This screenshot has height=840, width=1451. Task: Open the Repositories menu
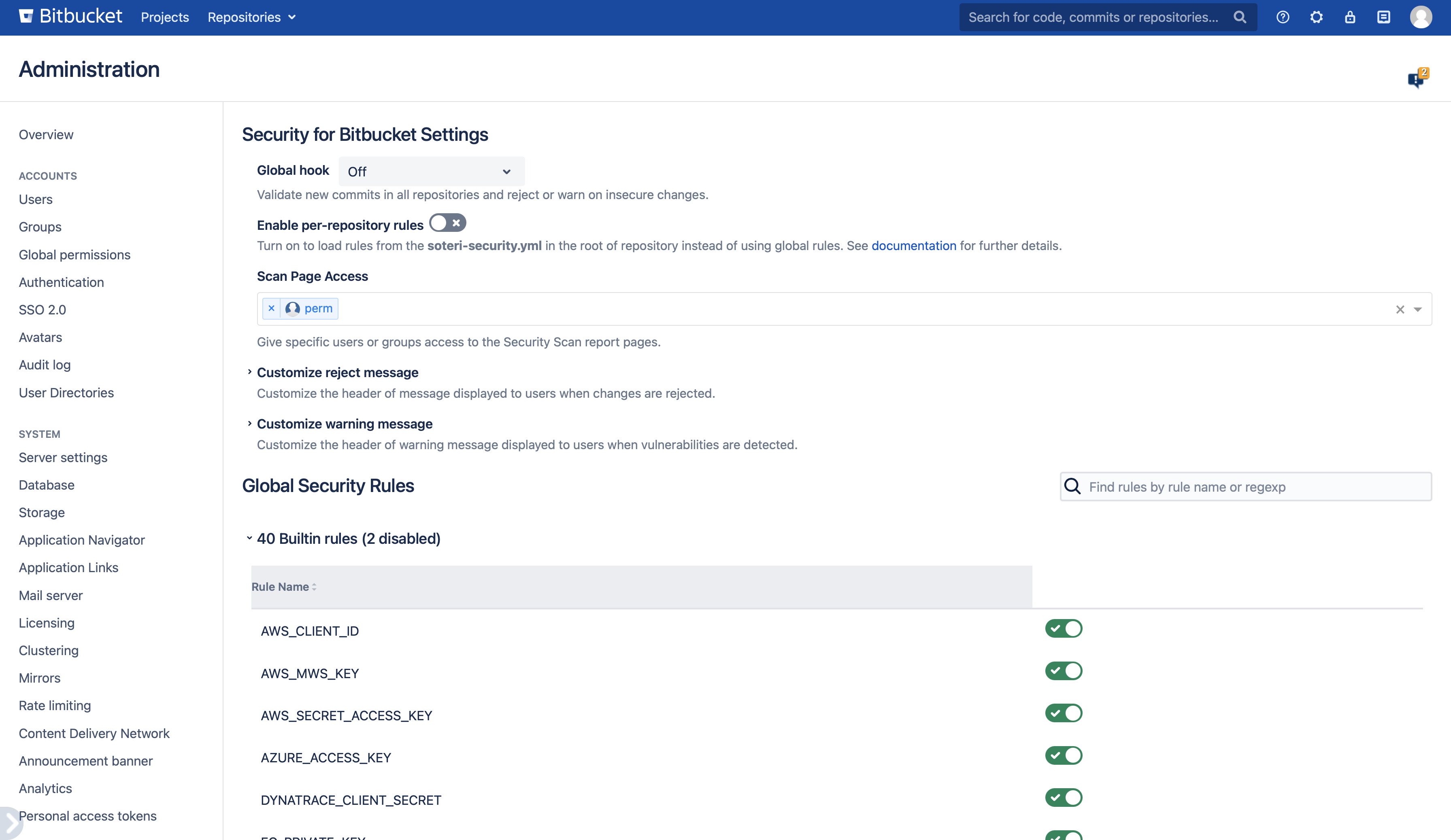click(251, 17)
